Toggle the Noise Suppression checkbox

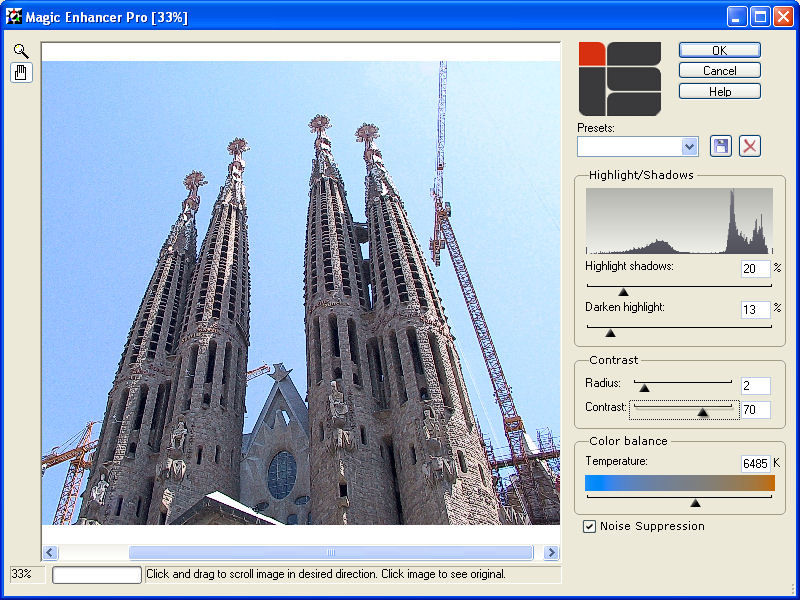[x=590, y=526]
